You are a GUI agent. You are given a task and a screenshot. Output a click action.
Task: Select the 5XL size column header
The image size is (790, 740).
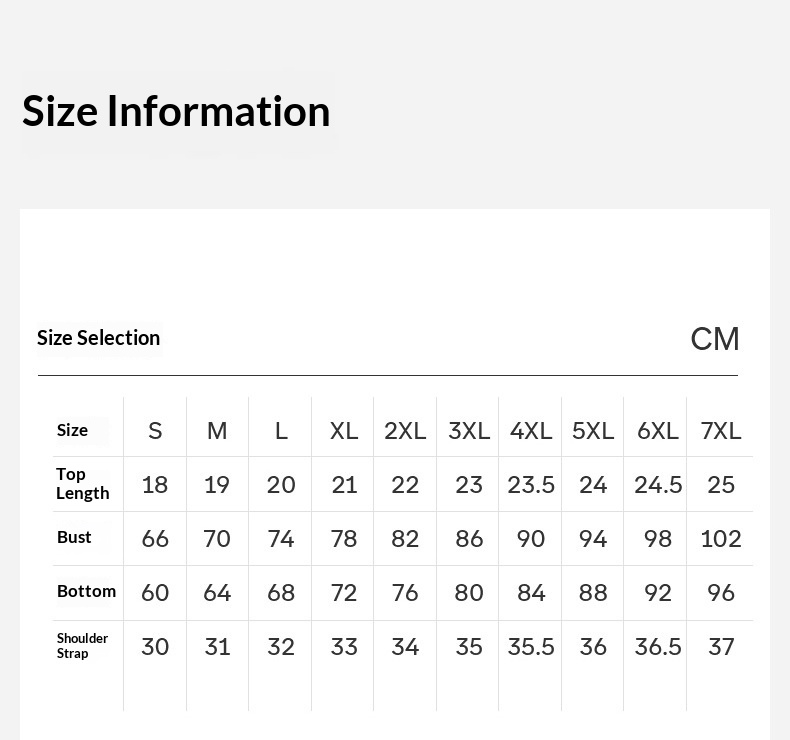coord(593,430)
